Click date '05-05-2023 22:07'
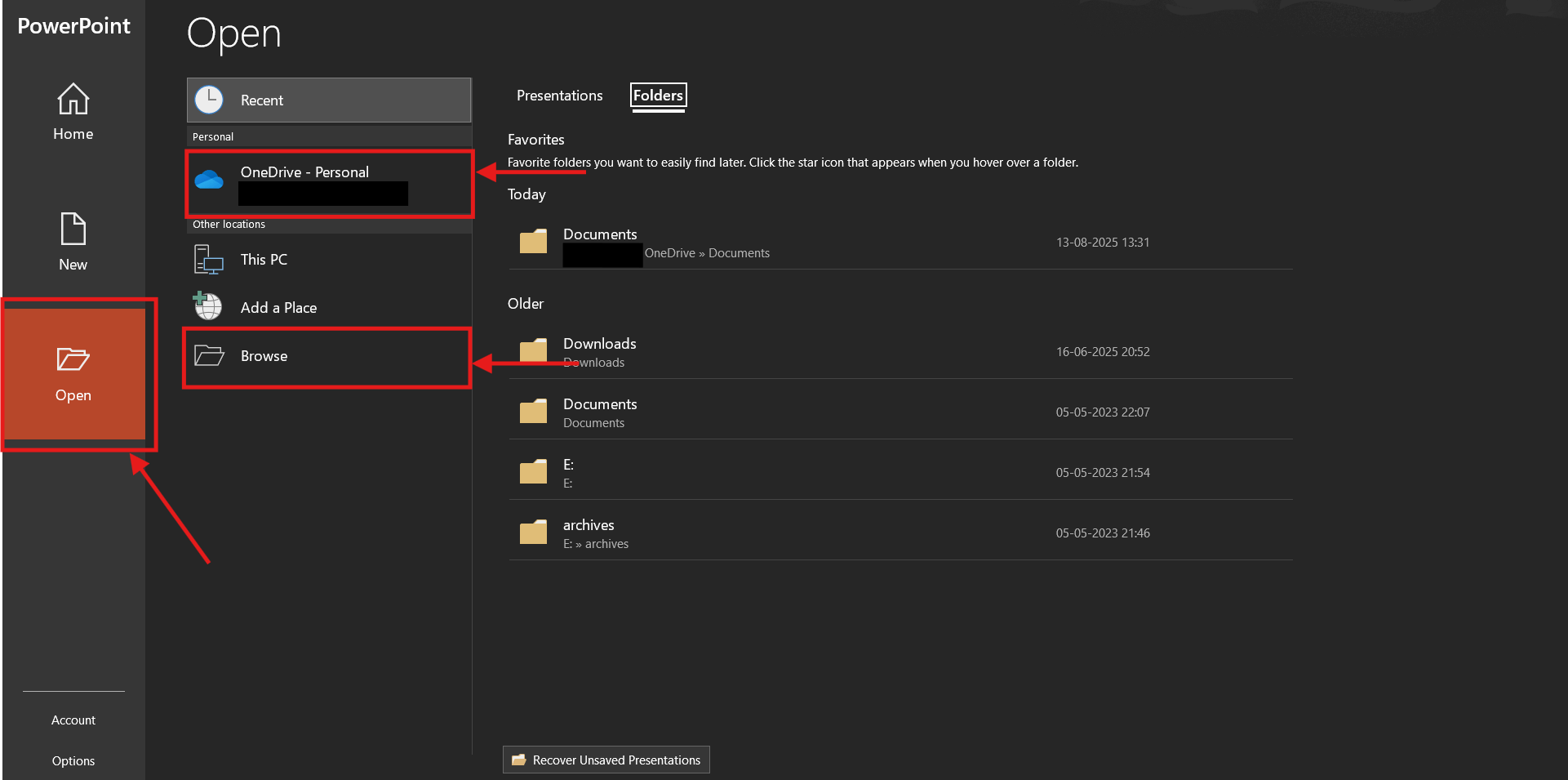 point(1103,412)
